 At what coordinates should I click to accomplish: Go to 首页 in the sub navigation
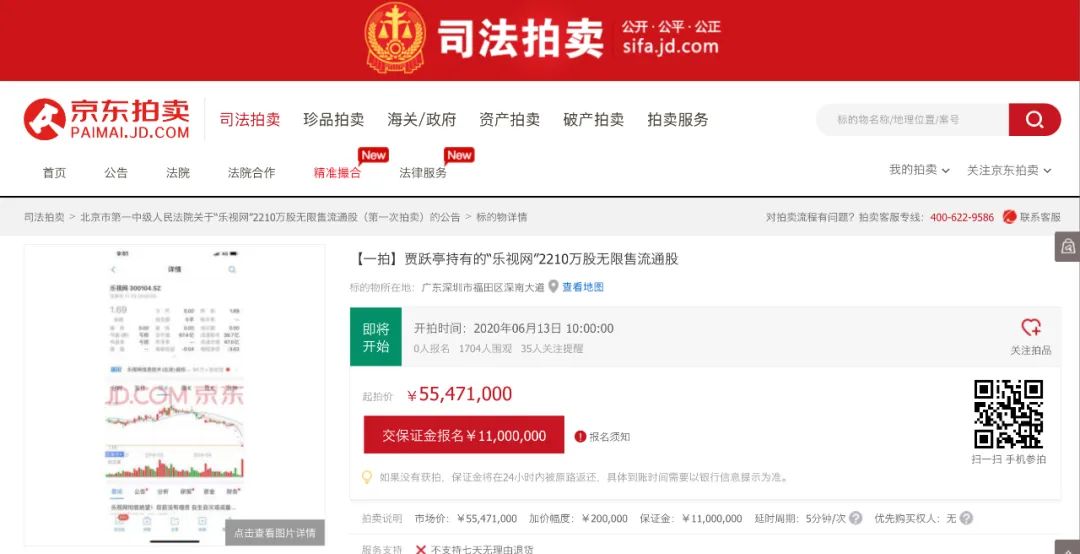coord(54,173)
